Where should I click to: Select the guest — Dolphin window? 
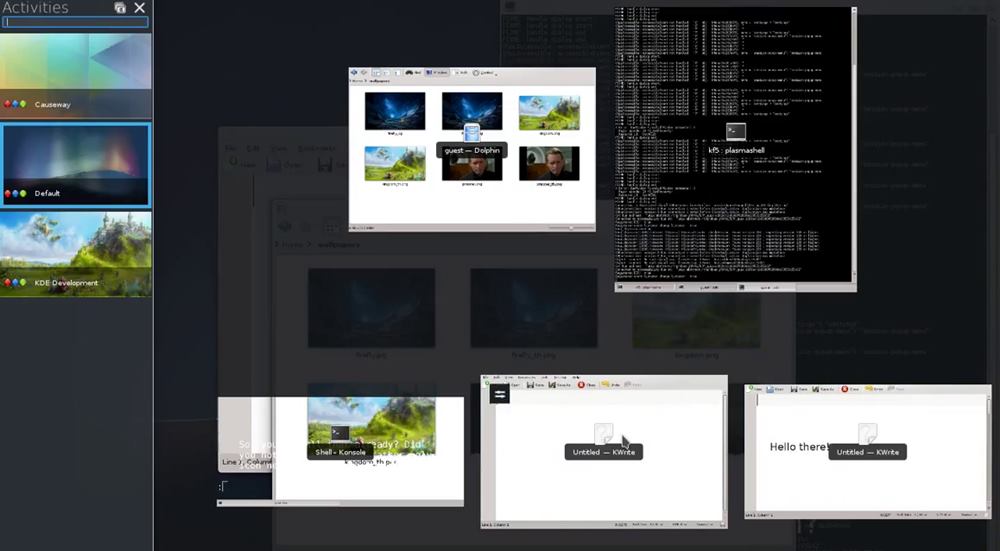point(472,149)
